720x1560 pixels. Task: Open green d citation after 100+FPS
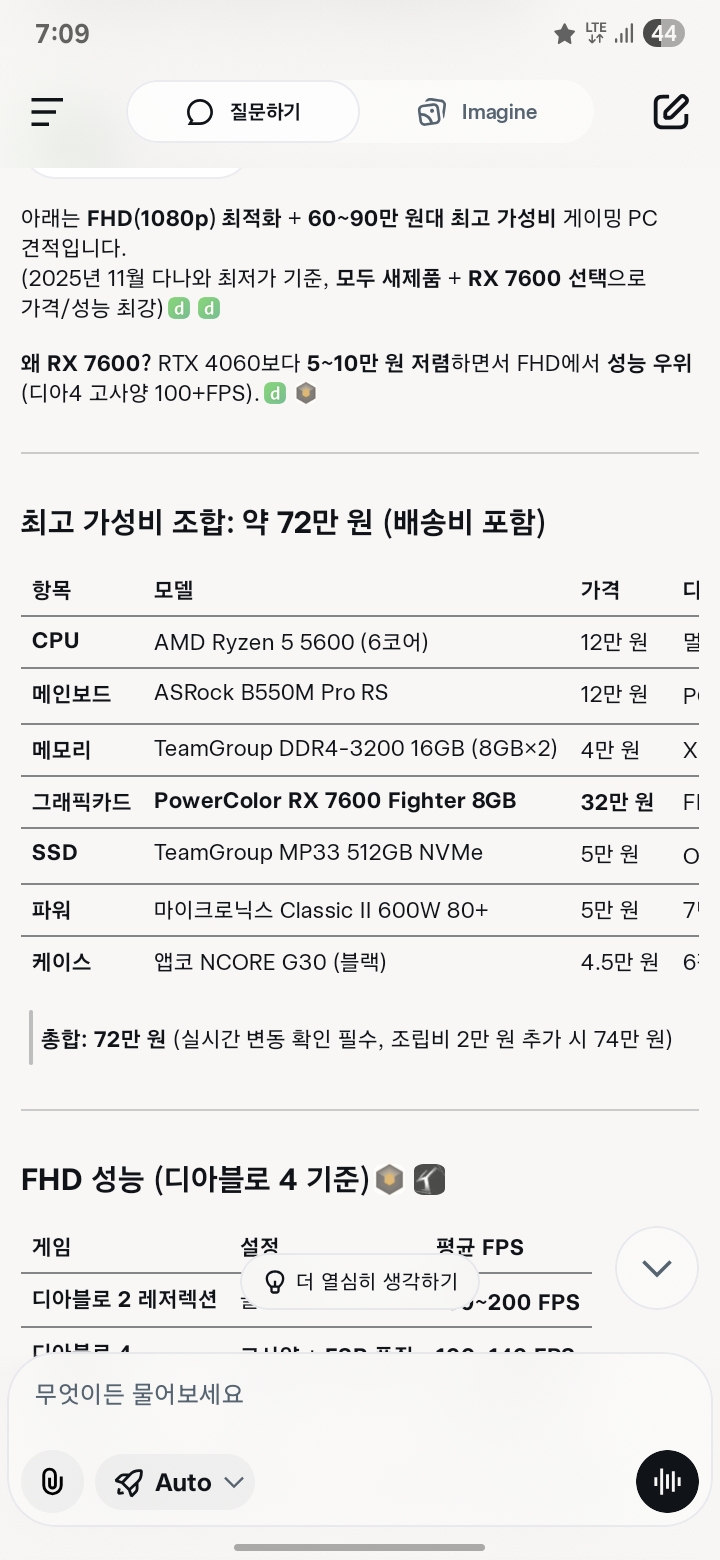tap(274, 393)
